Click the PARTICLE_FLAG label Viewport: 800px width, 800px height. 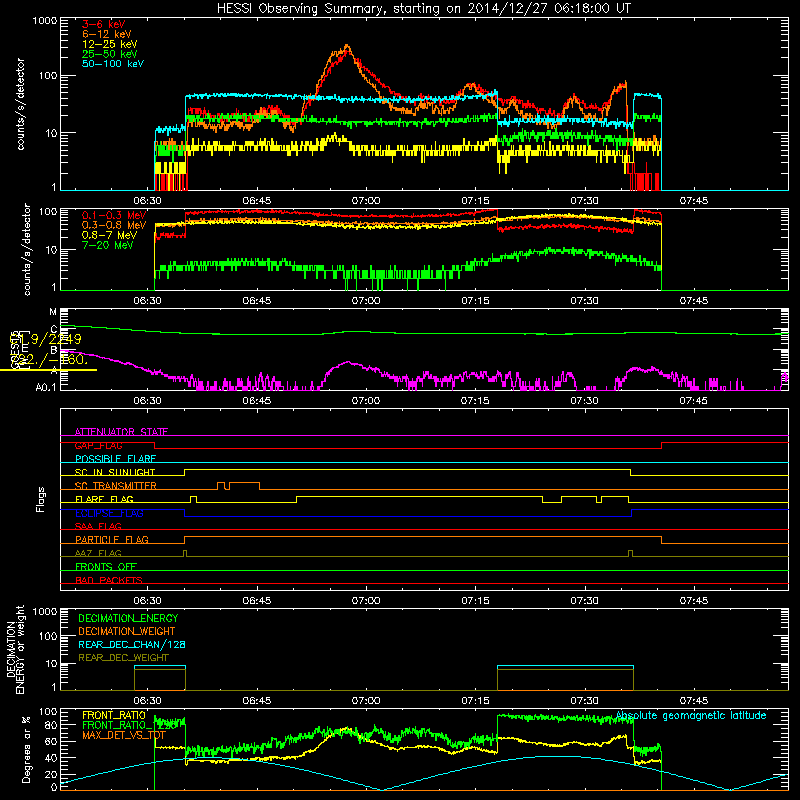[112, 539]
